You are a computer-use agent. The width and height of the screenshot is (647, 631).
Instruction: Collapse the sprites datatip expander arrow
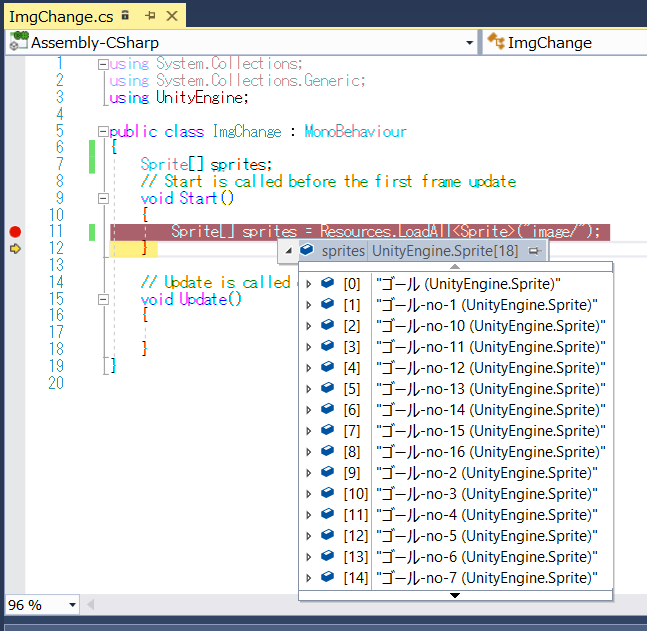point(289,250)
